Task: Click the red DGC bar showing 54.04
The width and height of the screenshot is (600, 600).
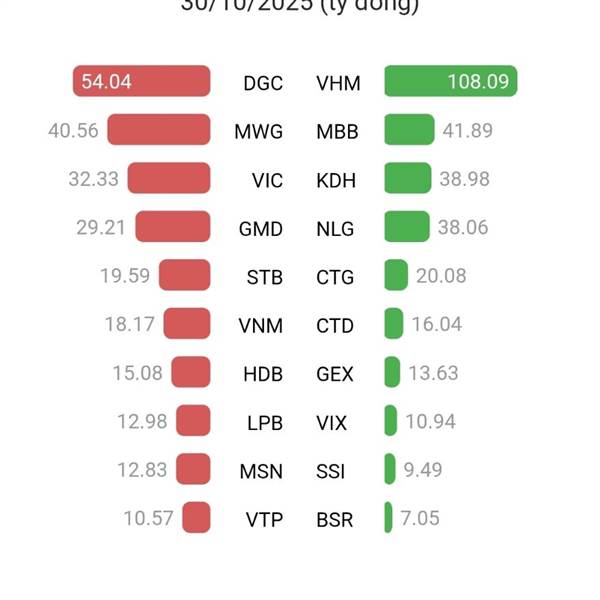Action: (141, 82)
